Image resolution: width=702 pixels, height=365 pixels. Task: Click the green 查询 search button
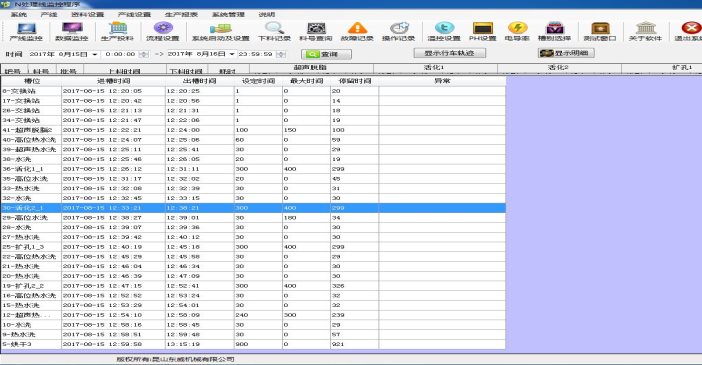326,54
